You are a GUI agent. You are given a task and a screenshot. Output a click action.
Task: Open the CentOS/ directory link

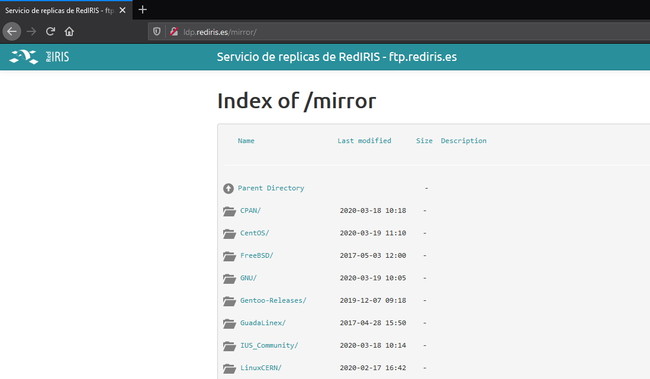[255, 233]
